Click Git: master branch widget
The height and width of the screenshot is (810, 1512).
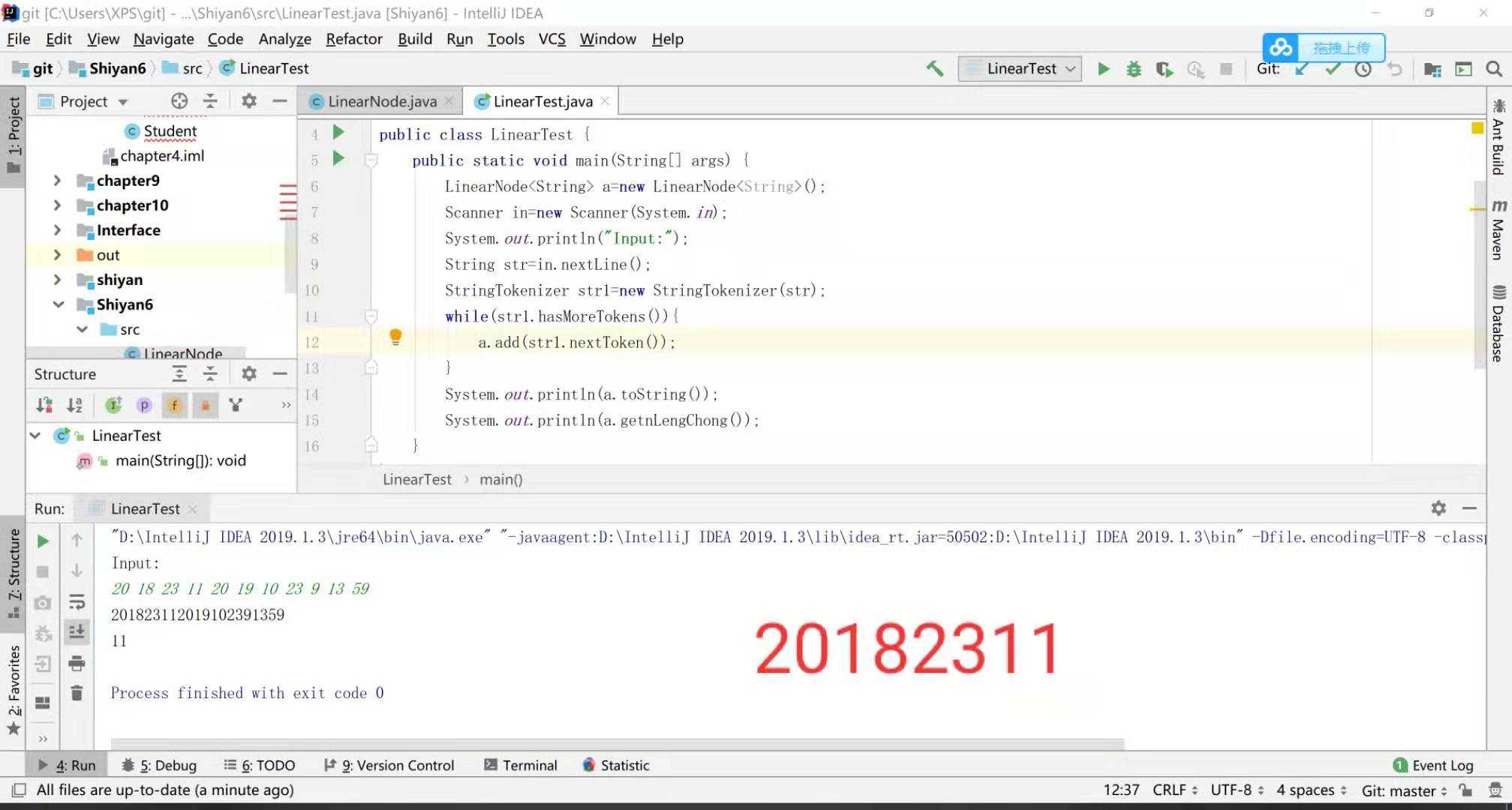click(1404, 790)
